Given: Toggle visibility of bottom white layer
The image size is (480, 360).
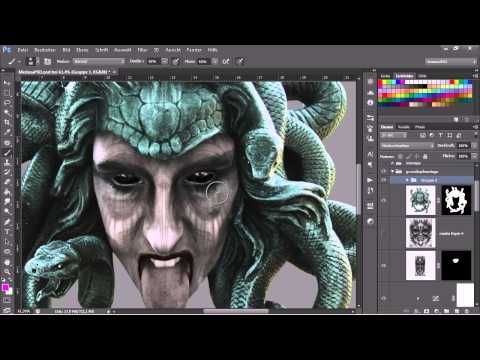Looking at the screenshot, I should tap(384, 298).
